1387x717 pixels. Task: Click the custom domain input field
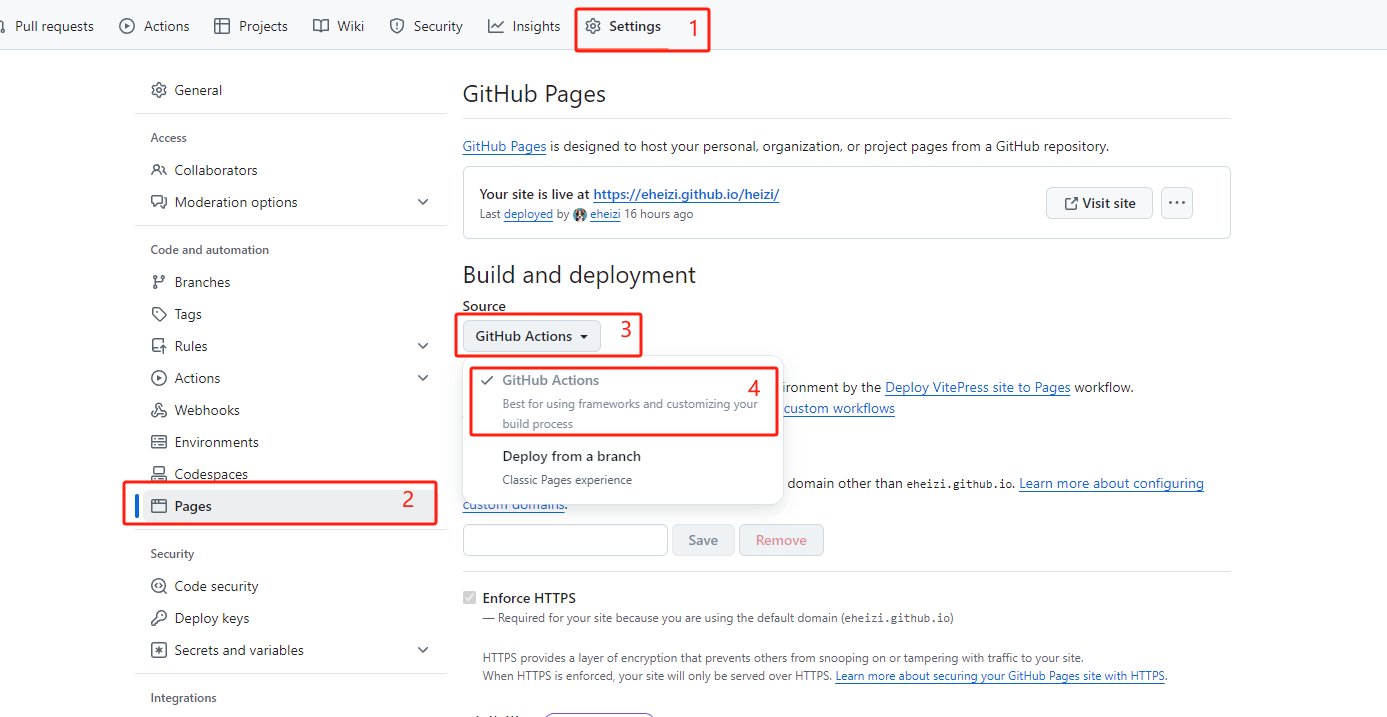point(565,539)
